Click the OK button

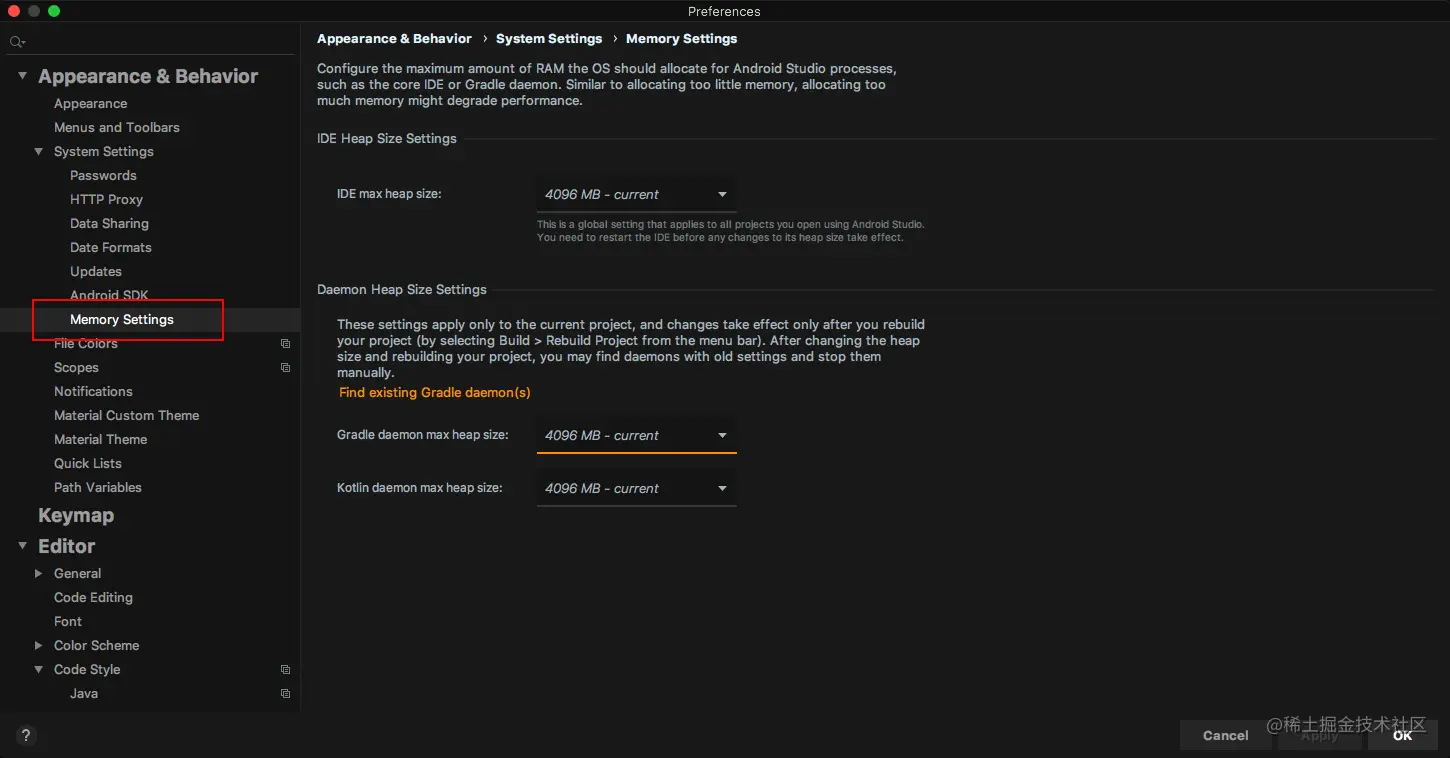click(1403, 735)
